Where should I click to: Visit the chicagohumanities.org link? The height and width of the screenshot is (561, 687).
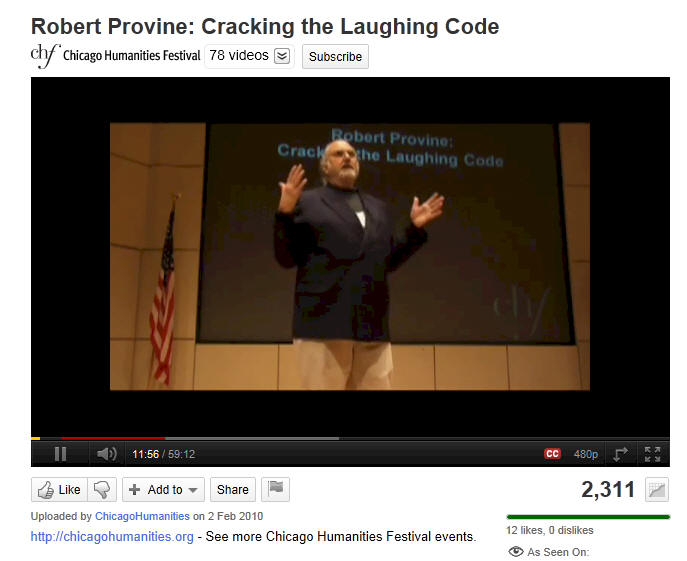click(x=112, y=536)
